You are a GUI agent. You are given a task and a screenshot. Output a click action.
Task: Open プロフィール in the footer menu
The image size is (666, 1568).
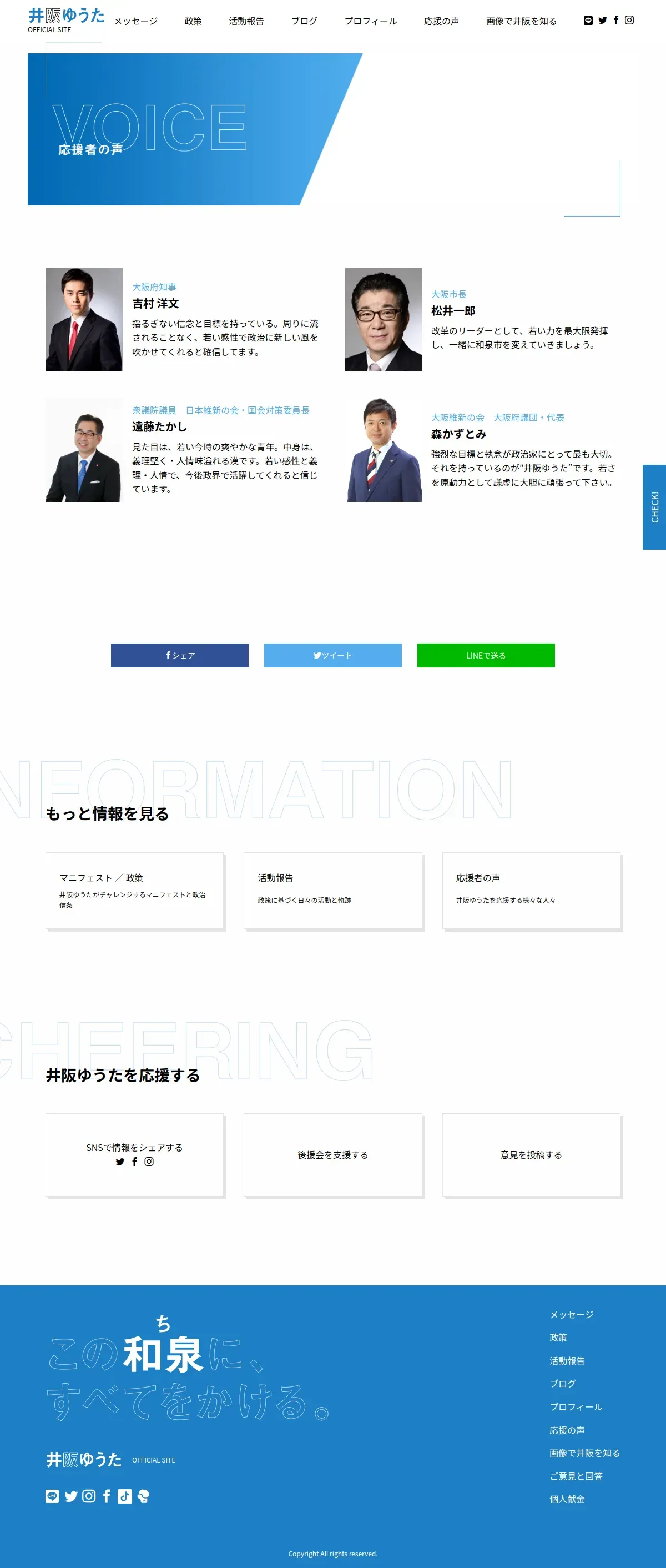point(576,1406)
